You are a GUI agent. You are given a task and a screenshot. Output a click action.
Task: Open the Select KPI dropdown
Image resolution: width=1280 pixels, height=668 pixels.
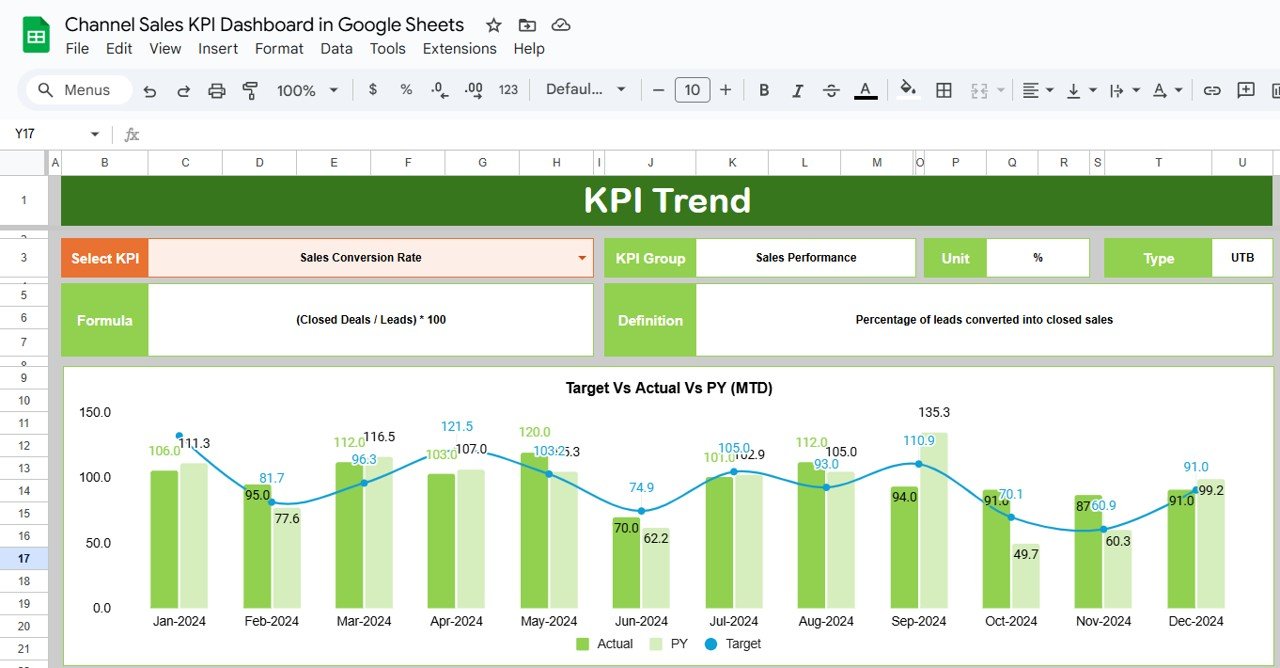coord(583,257)
